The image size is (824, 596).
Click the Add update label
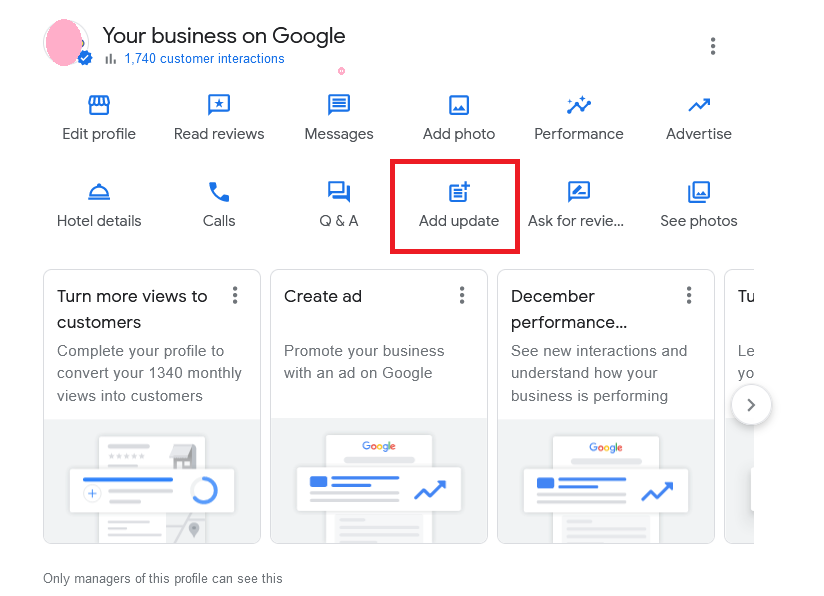coord(459,221)
